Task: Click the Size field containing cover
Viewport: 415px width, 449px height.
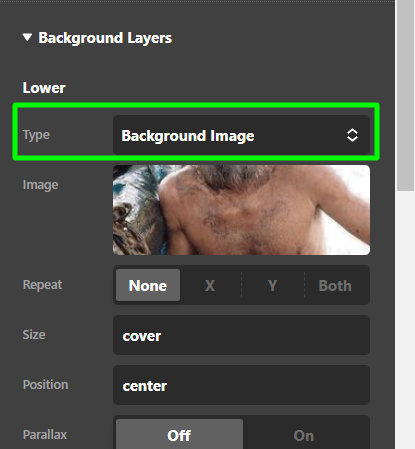Action: (241, 335)
